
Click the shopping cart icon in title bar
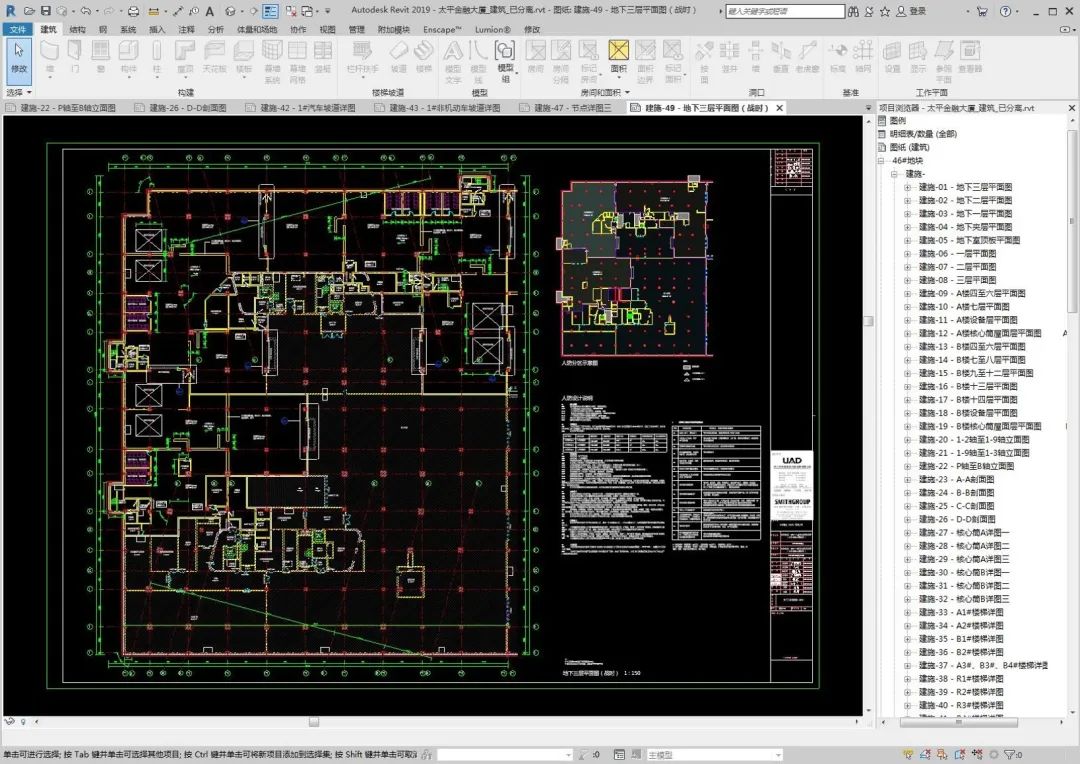pos(981,11)
